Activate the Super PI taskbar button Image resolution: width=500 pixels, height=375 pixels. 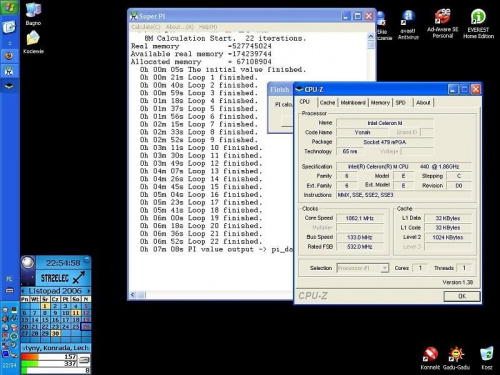tap(9, 71)
